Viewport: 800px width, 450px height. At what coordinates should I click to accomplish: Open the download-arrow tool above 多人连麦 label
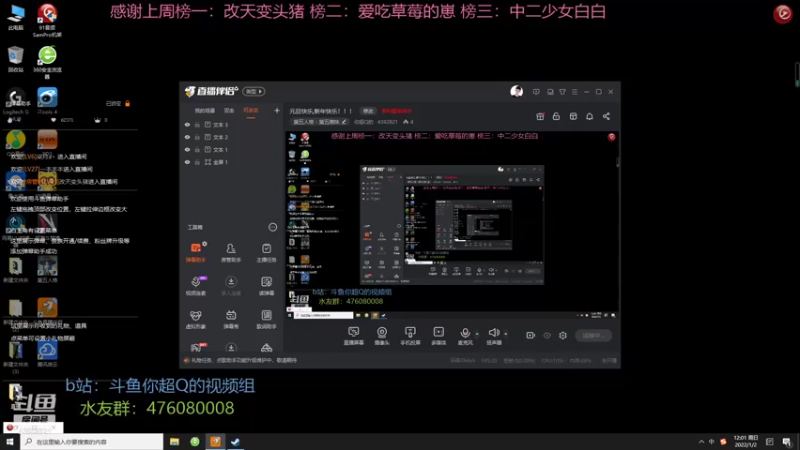coord(231,282)
